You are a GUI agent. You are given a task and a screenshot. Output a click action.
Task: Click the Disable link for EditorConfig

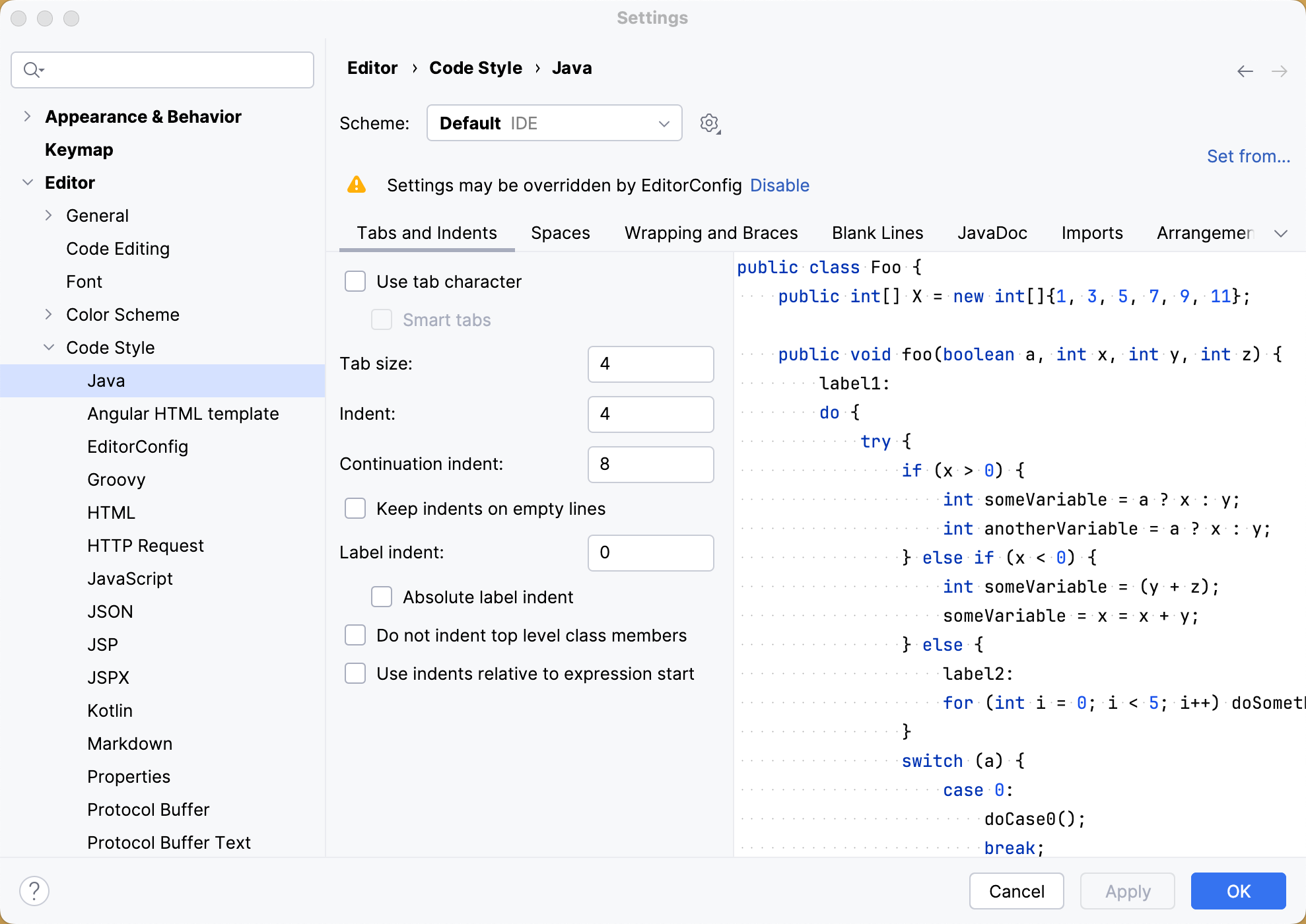[779, 185]
